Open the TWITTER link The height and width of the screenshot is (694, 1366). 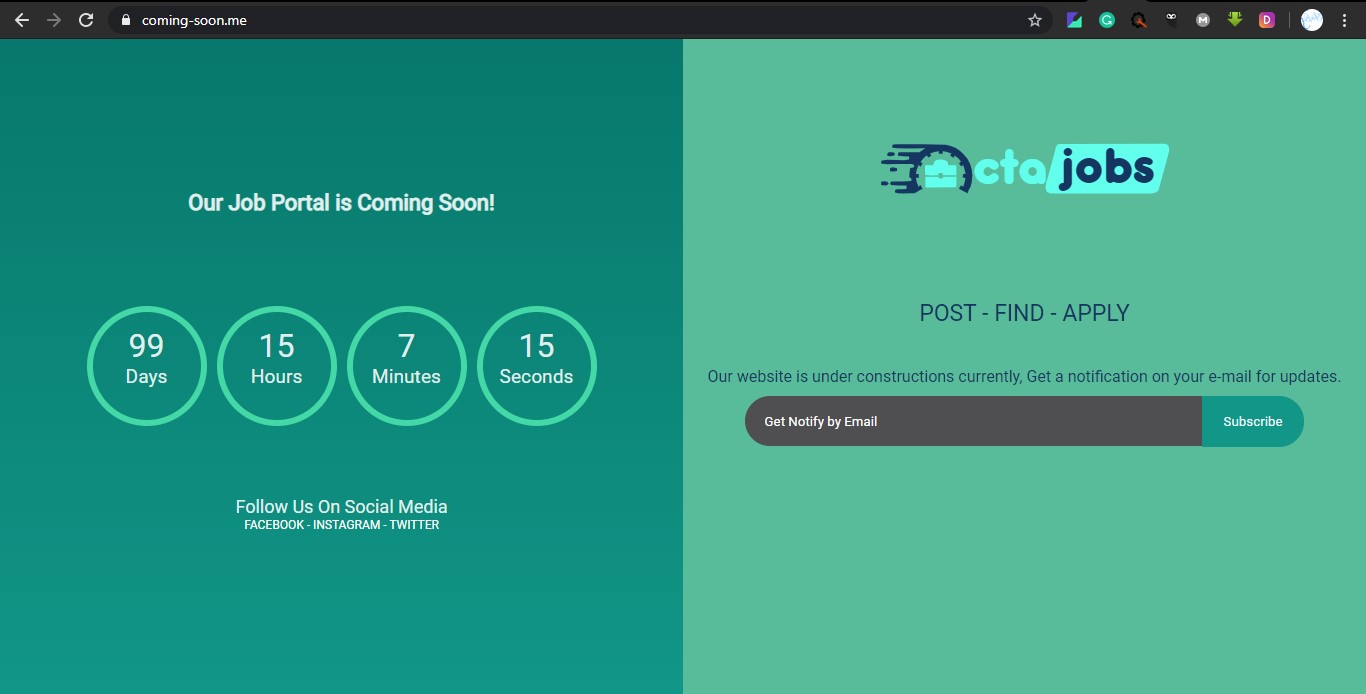(x=414, y=524)
